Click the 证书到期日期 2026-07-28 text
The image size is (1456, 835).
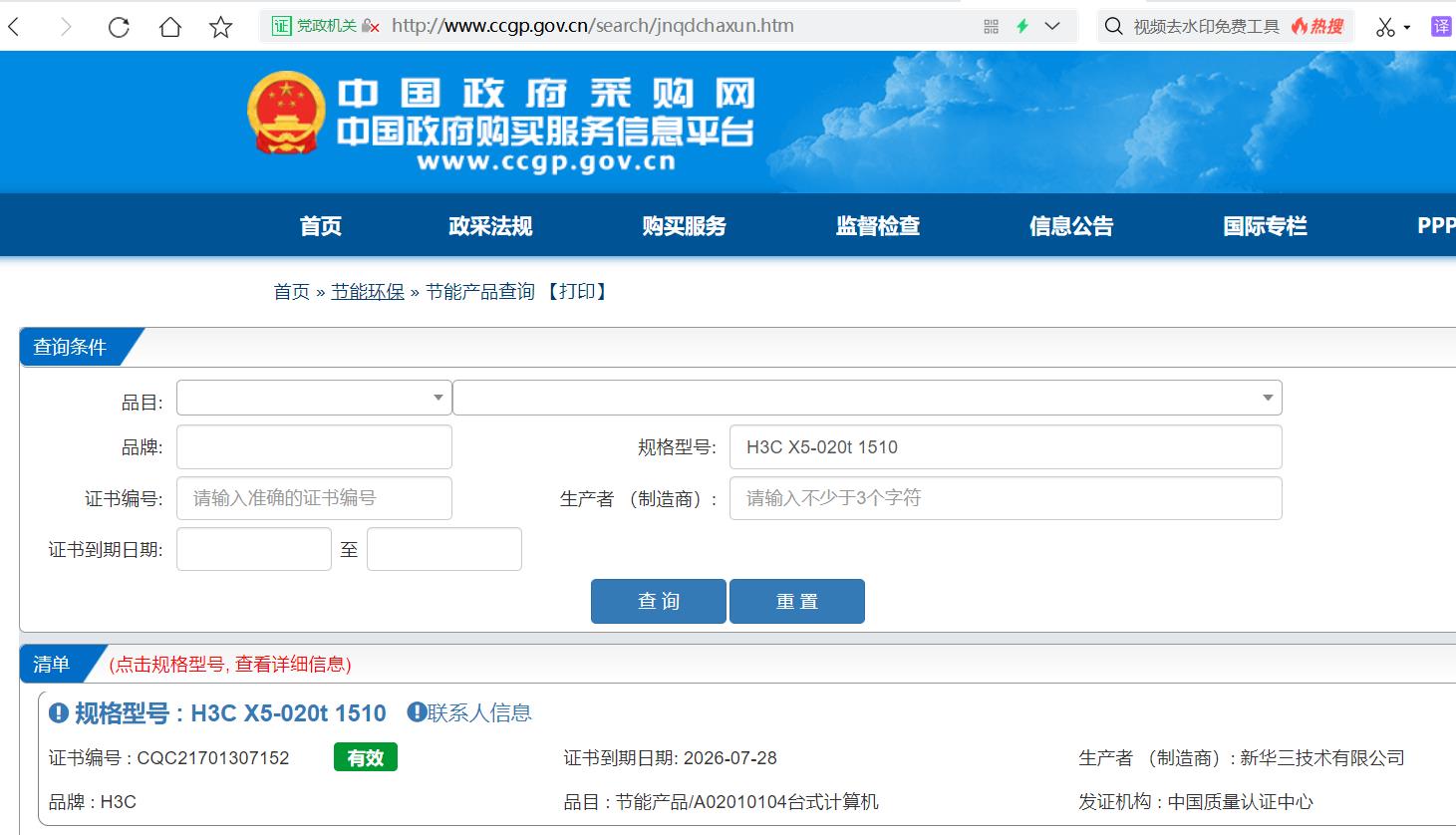(x=670, y=758)
